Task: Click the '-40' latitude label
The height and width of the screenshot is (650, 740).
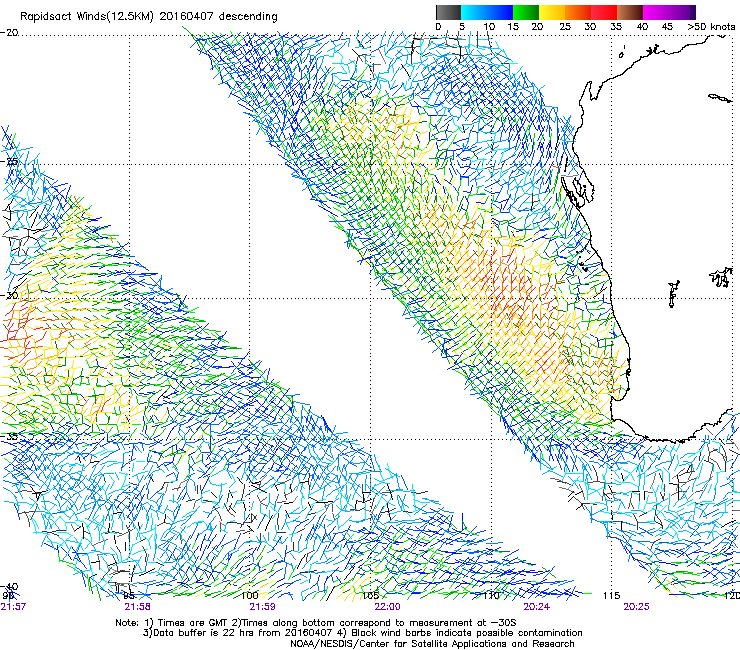Action: 9,587
